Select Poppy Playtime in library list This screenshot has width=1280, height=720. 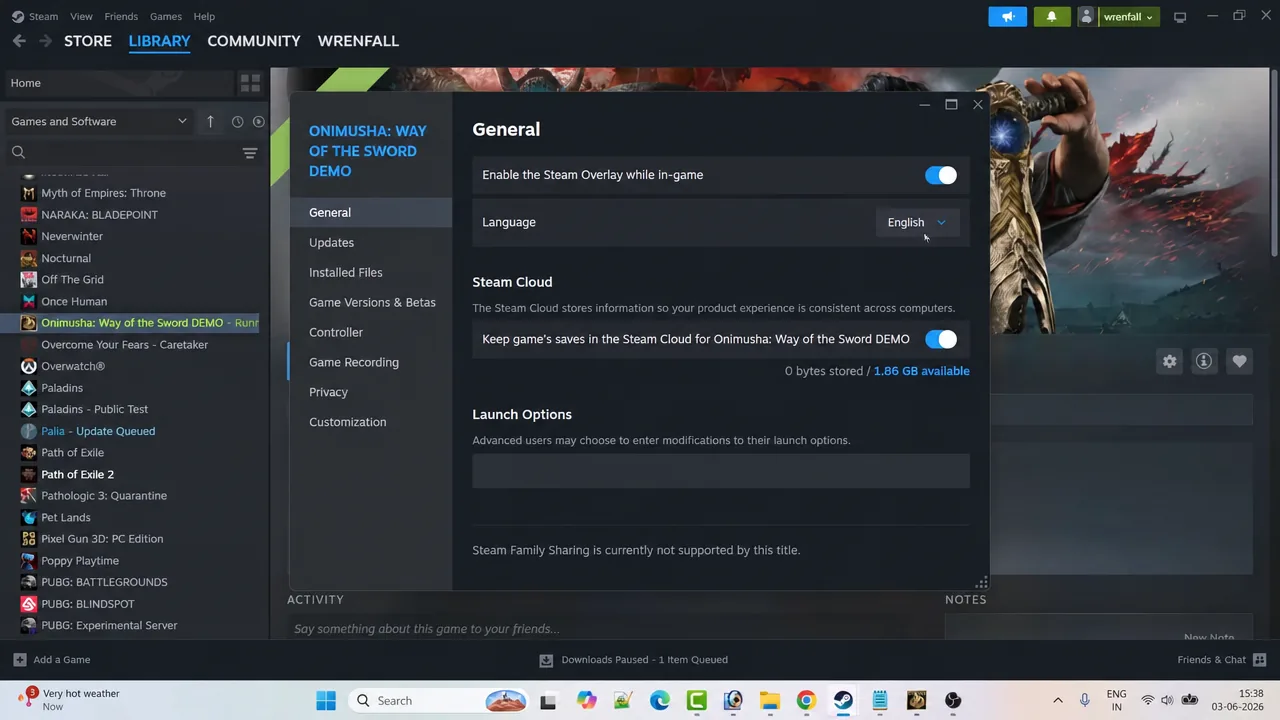(80, 561)
